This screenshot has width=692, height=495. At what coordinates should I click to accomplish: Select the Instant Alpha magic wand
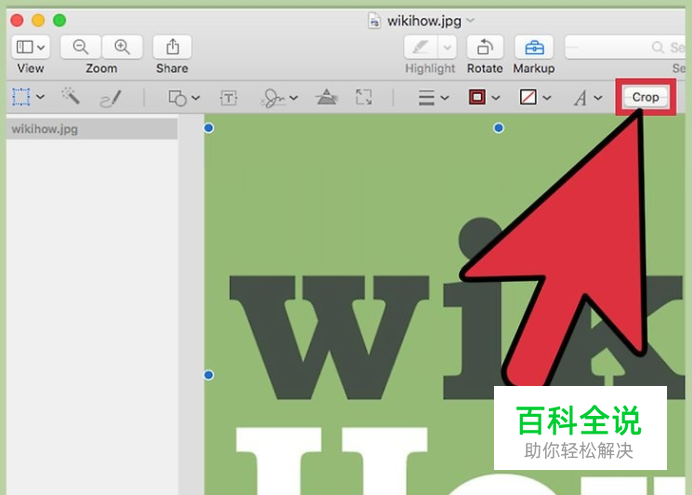coord(71,96)
